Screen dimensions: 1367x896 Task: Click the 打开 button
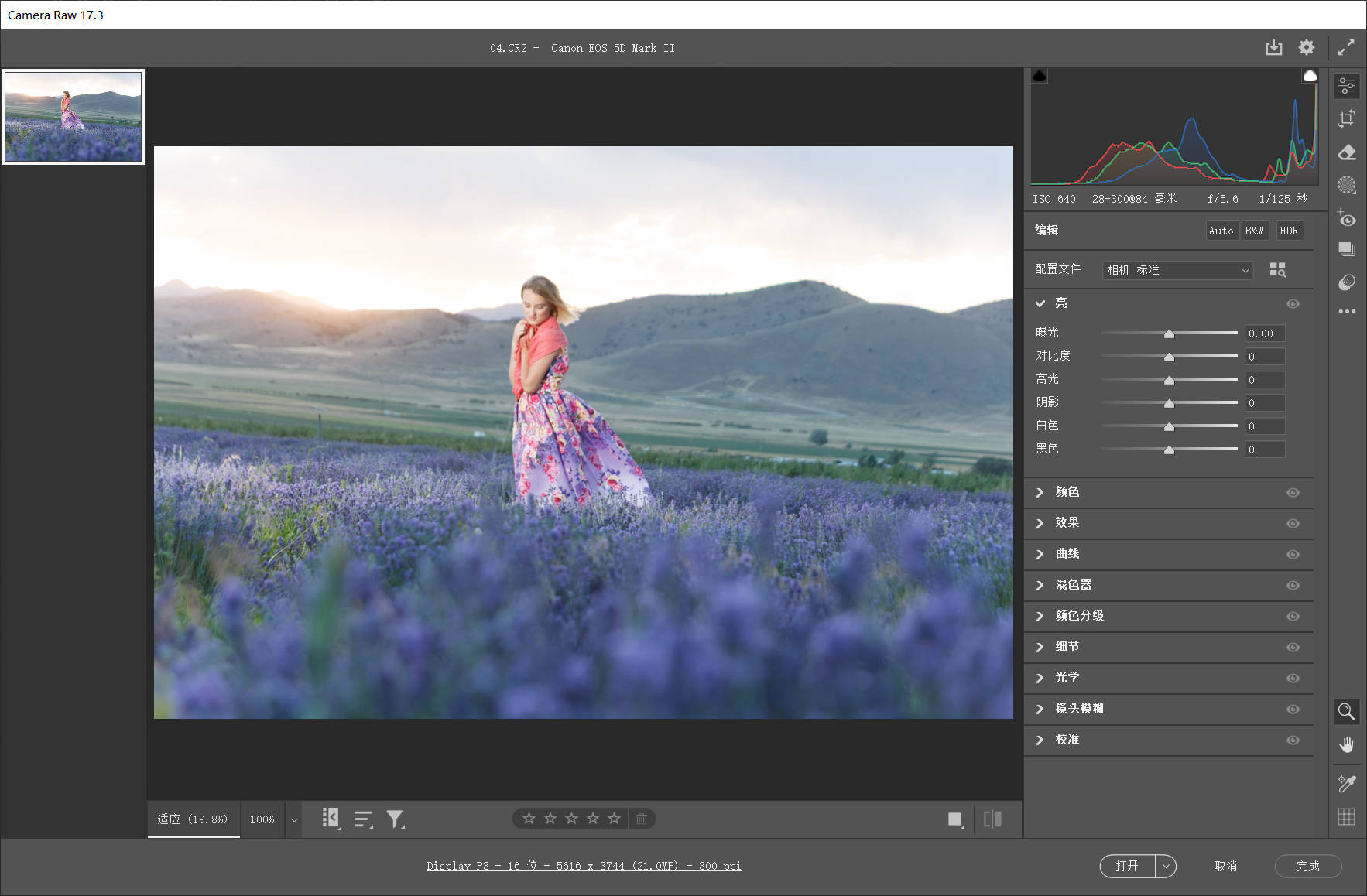coord(1128,866)
